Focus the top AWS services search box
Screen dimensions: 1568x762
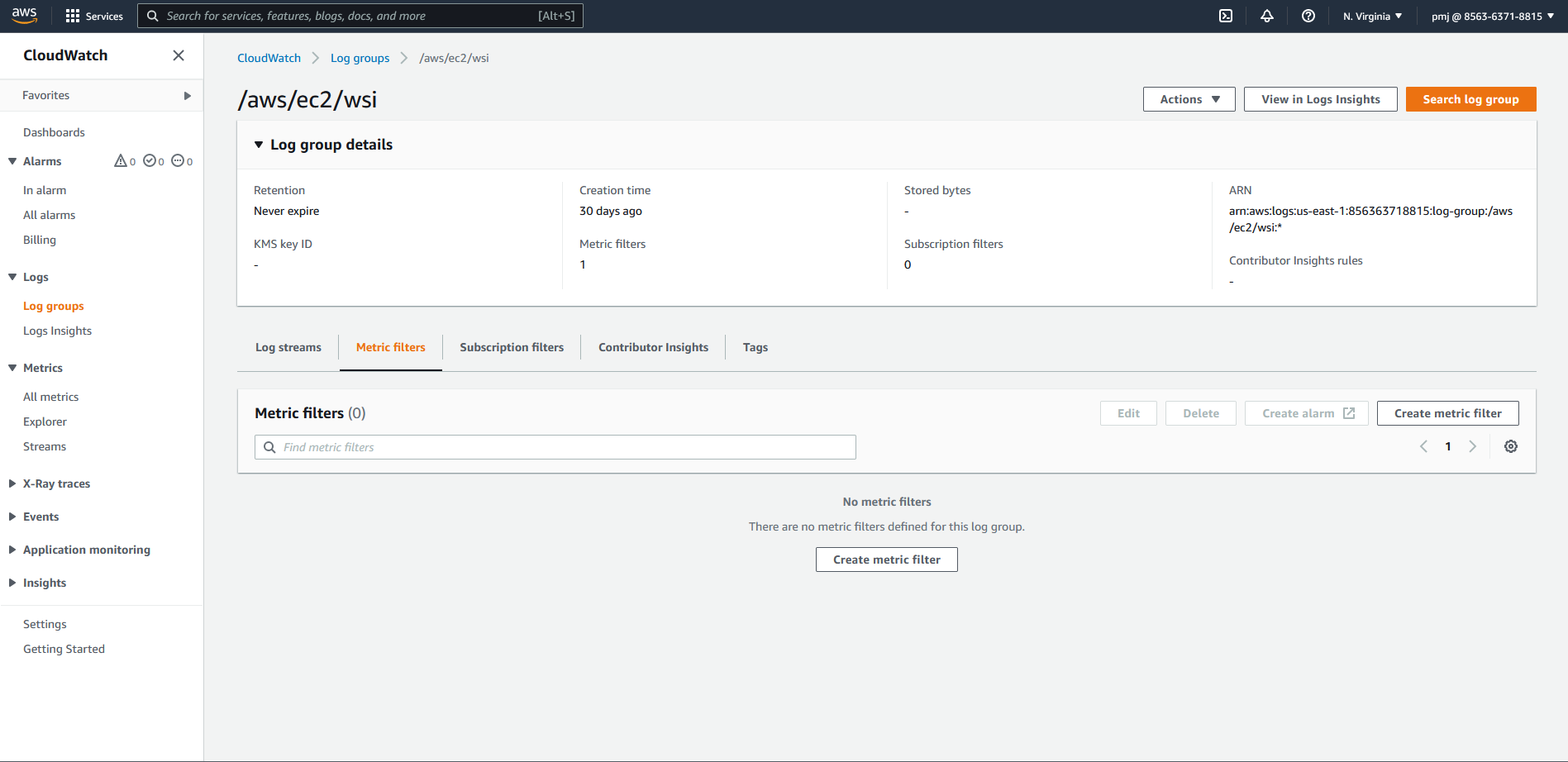pyautogui.click(x=360, y=16)
